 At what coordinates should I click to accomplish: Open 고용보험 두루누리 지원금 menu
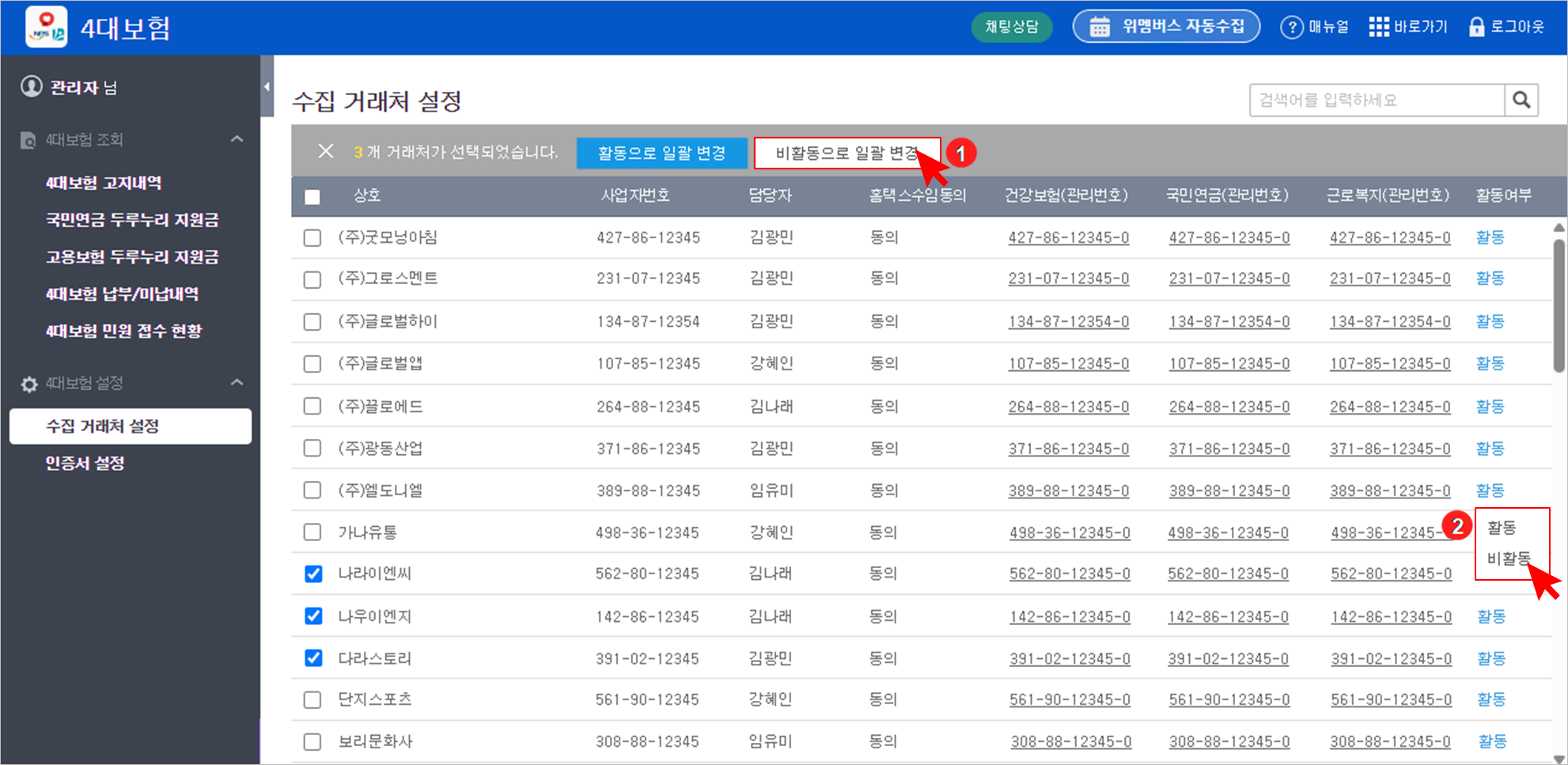coord(132,257)
